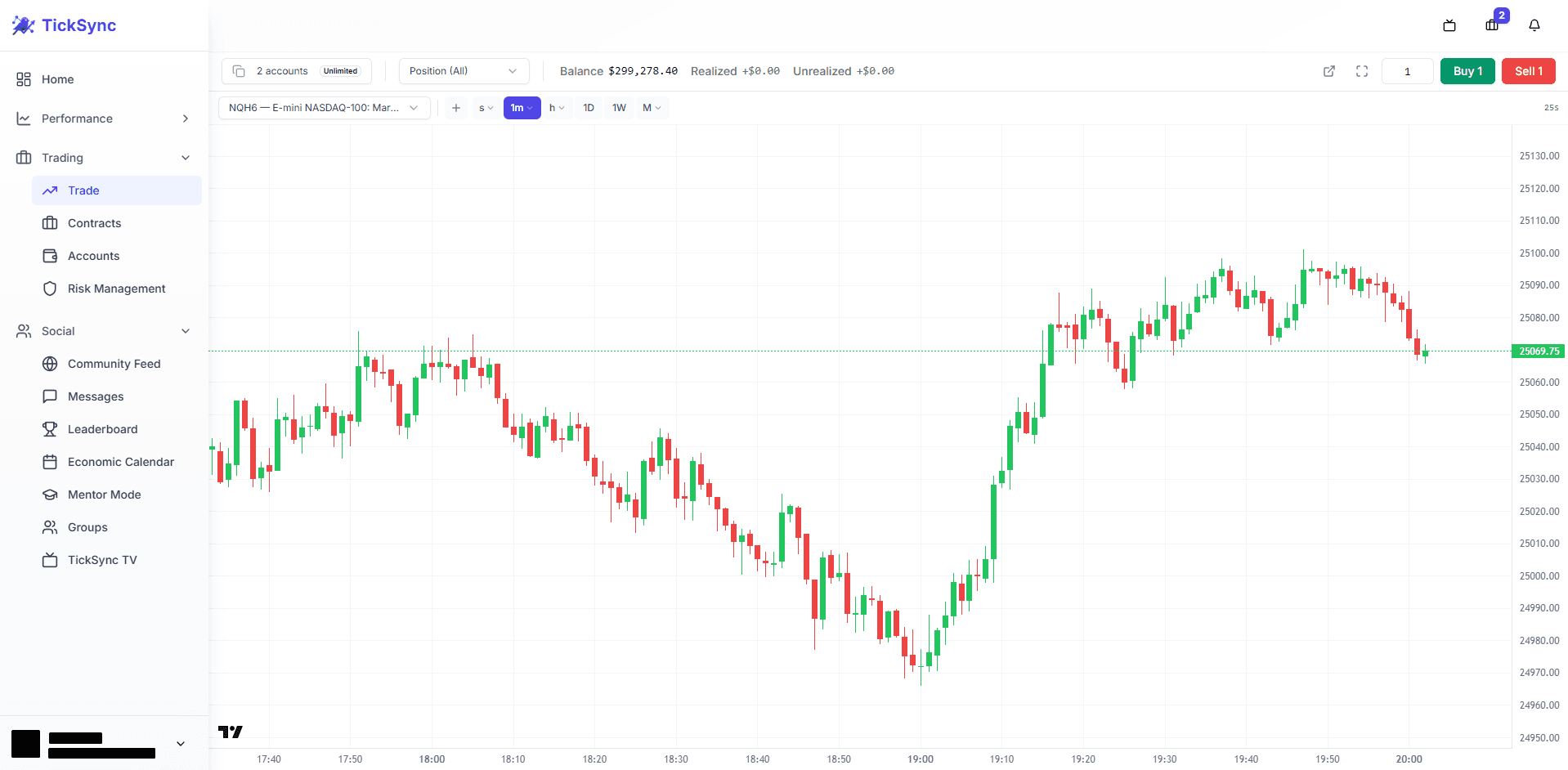The image size is (1568, 770).
Task: Edit the order quantity field
Action: tap(1407, 71)
